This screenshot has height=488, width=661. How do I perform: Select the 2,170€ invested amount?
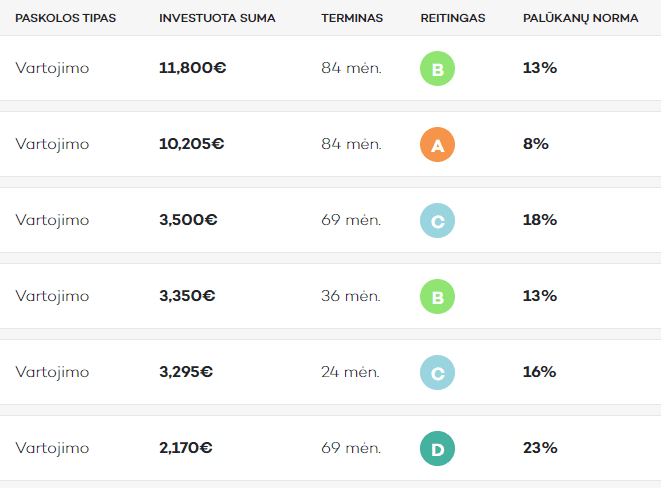185,448
